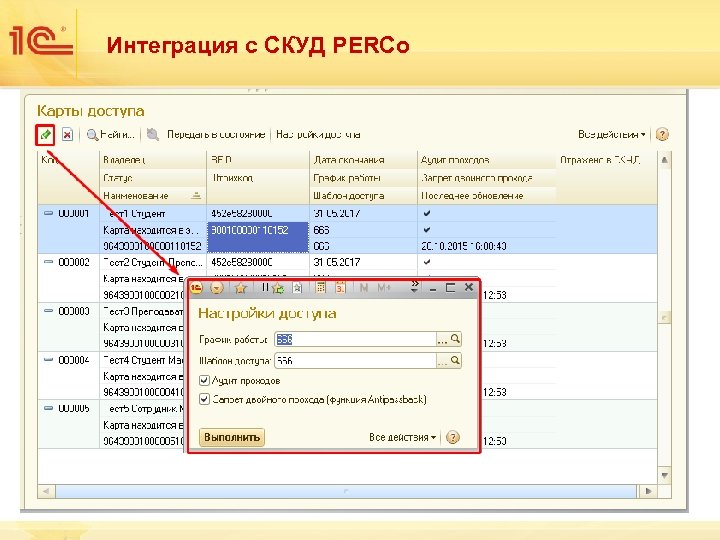This screenshot has width=720, height=540.
Task: Click the Шаблон доступа column header
Action: [x=363, y=196]
